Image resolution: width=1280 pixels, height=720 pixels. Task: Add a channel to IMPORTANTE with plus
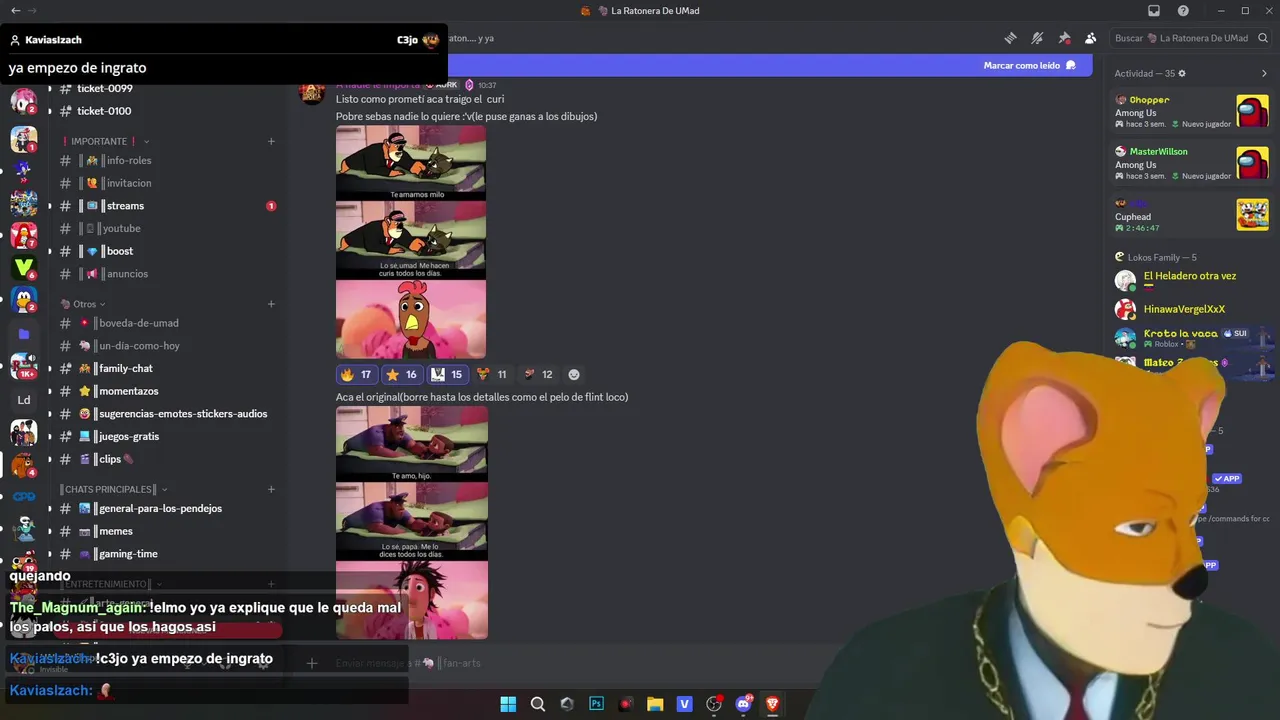(x=271, y=141)
